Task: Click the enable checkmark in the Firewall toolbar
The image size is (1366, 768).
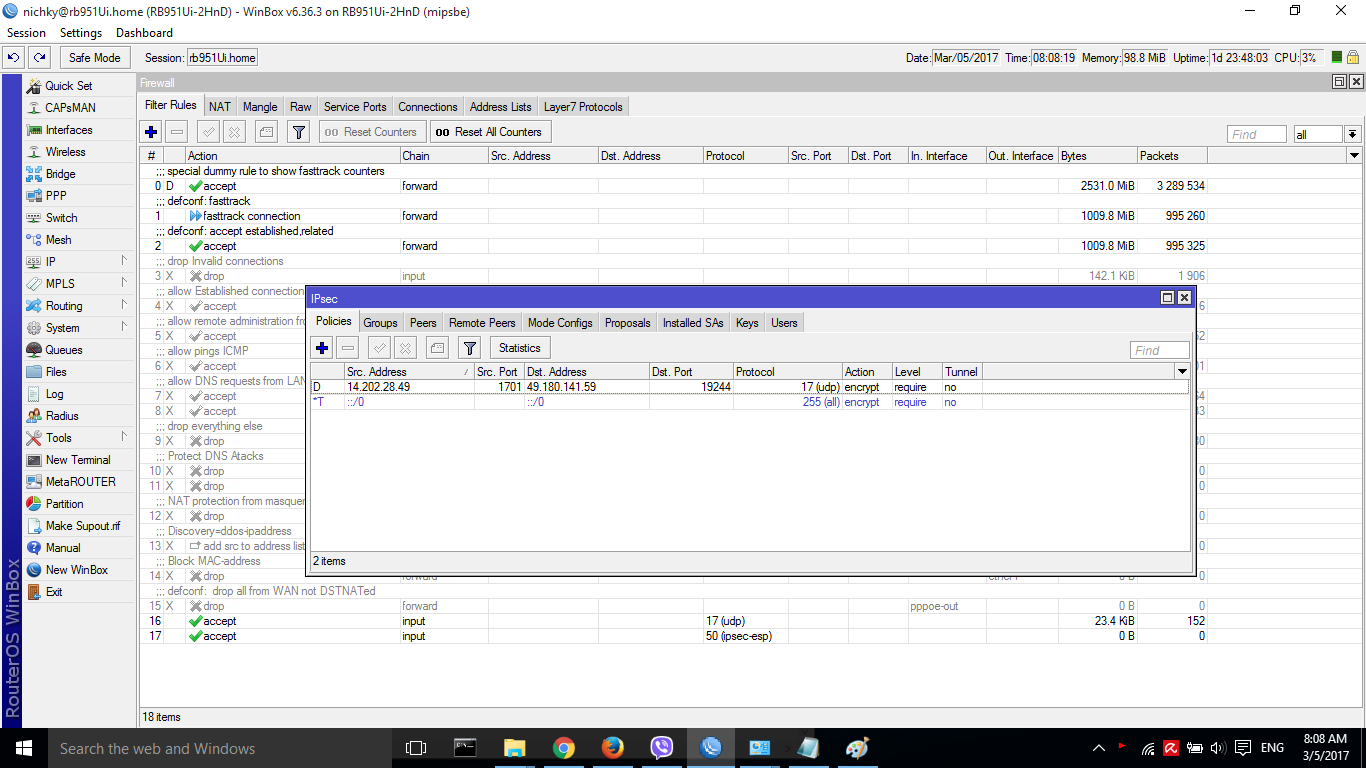Action: (209, 132)
